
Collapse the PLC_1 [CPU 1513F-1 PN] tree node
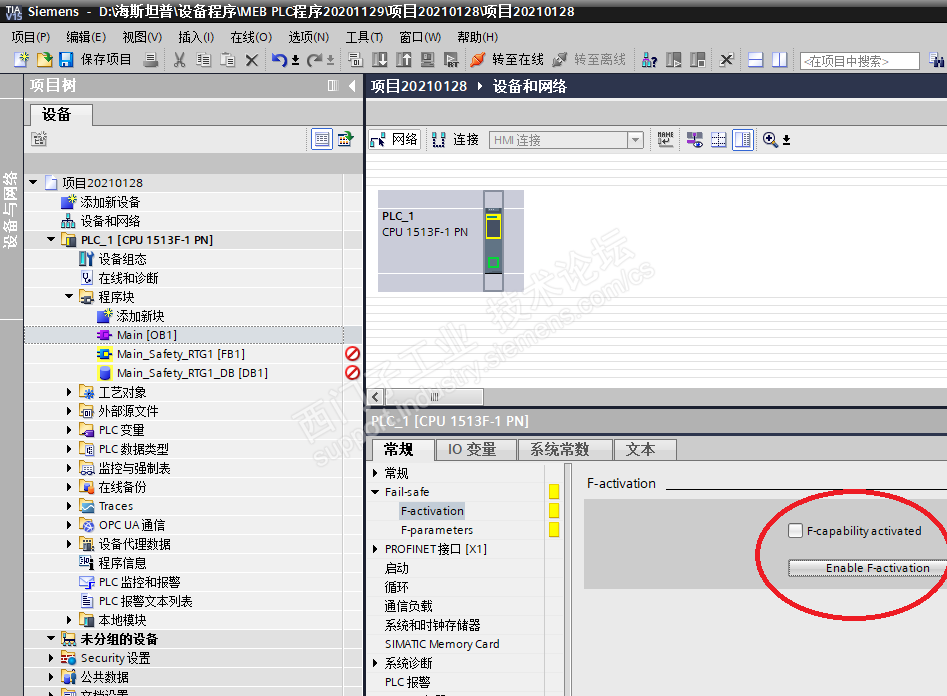click(51, 240)
